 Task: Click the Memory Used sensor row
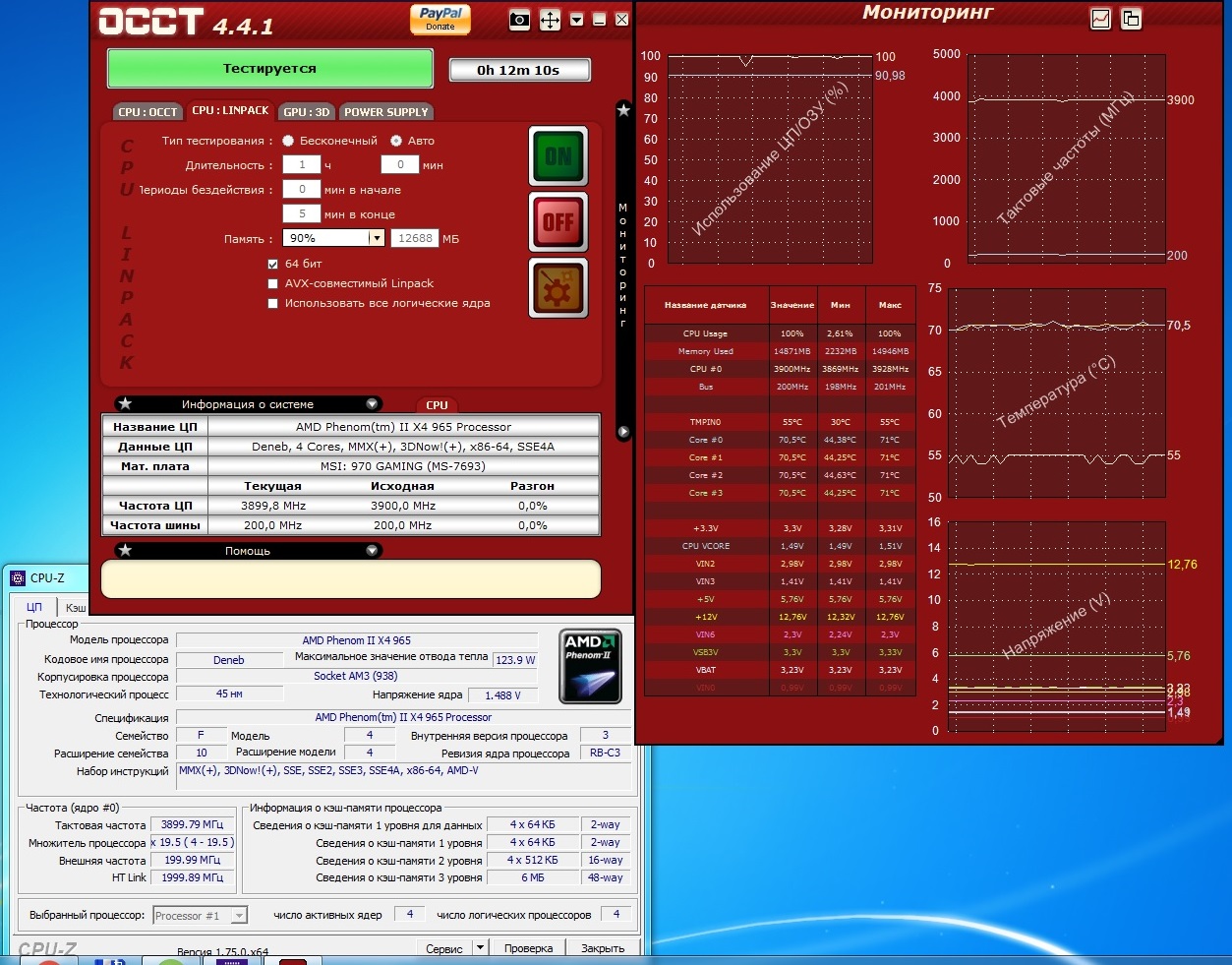coord(780,351)
